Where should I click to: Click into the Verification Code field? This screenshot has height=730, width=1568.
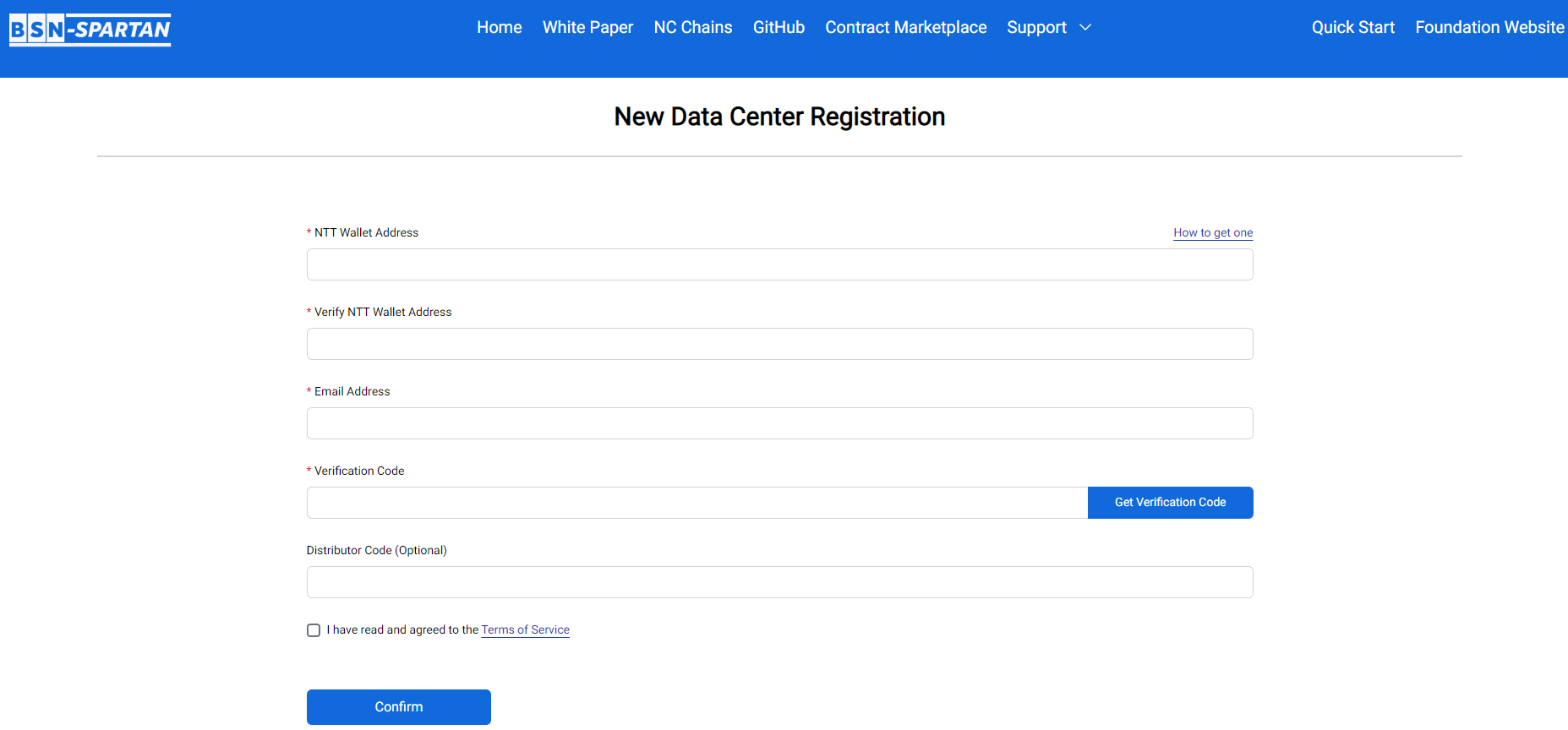[697, 503]
